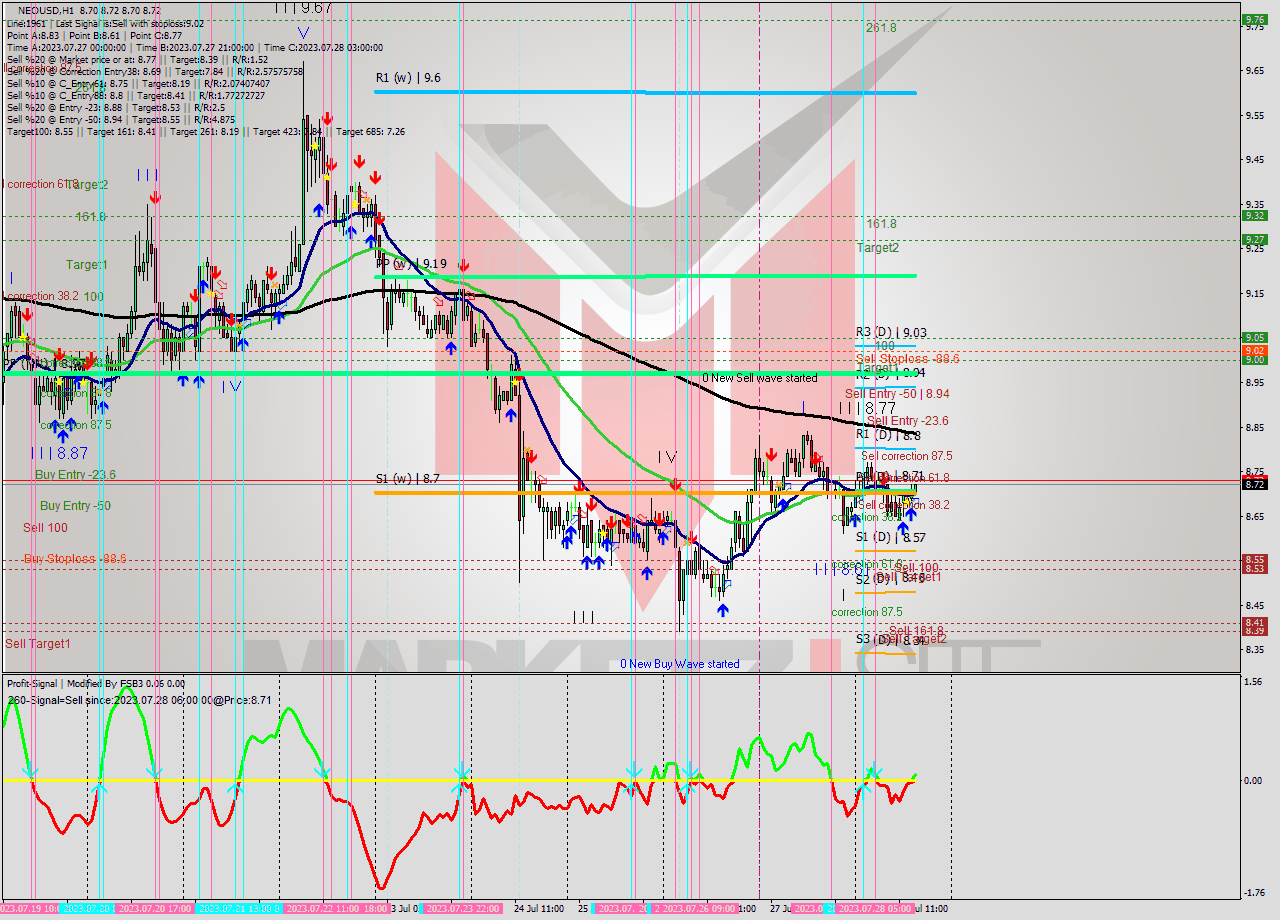Select the 'Buy Entry -23.6' label

(75, 474)
